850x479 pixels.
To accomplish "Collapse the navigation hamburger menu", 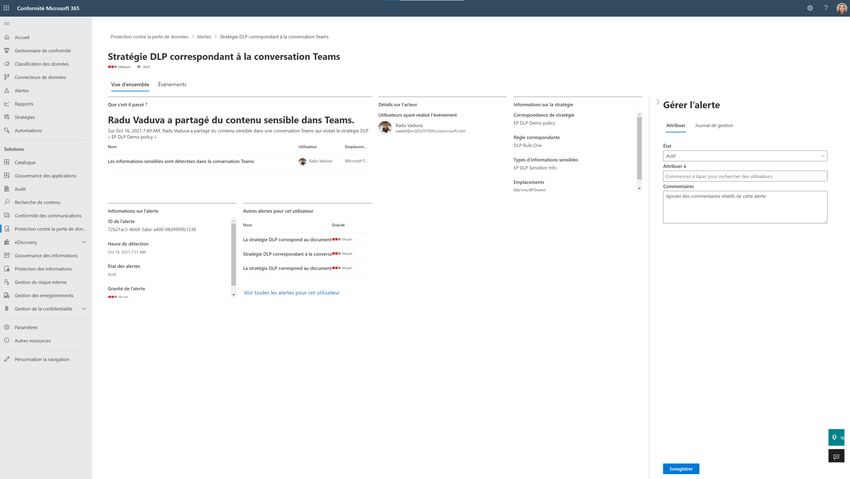I will point(7,23).
